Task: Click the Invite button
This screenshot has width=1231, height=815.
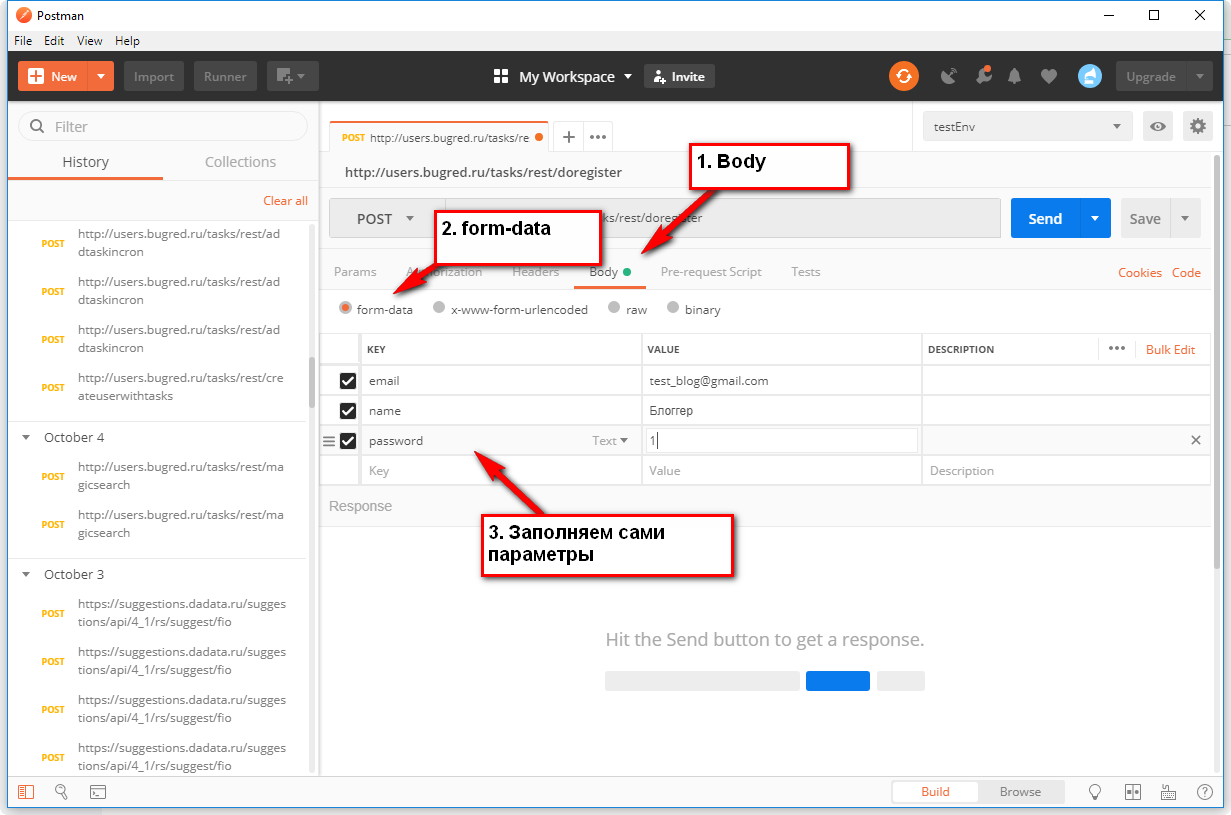Action: pos(679,76)
